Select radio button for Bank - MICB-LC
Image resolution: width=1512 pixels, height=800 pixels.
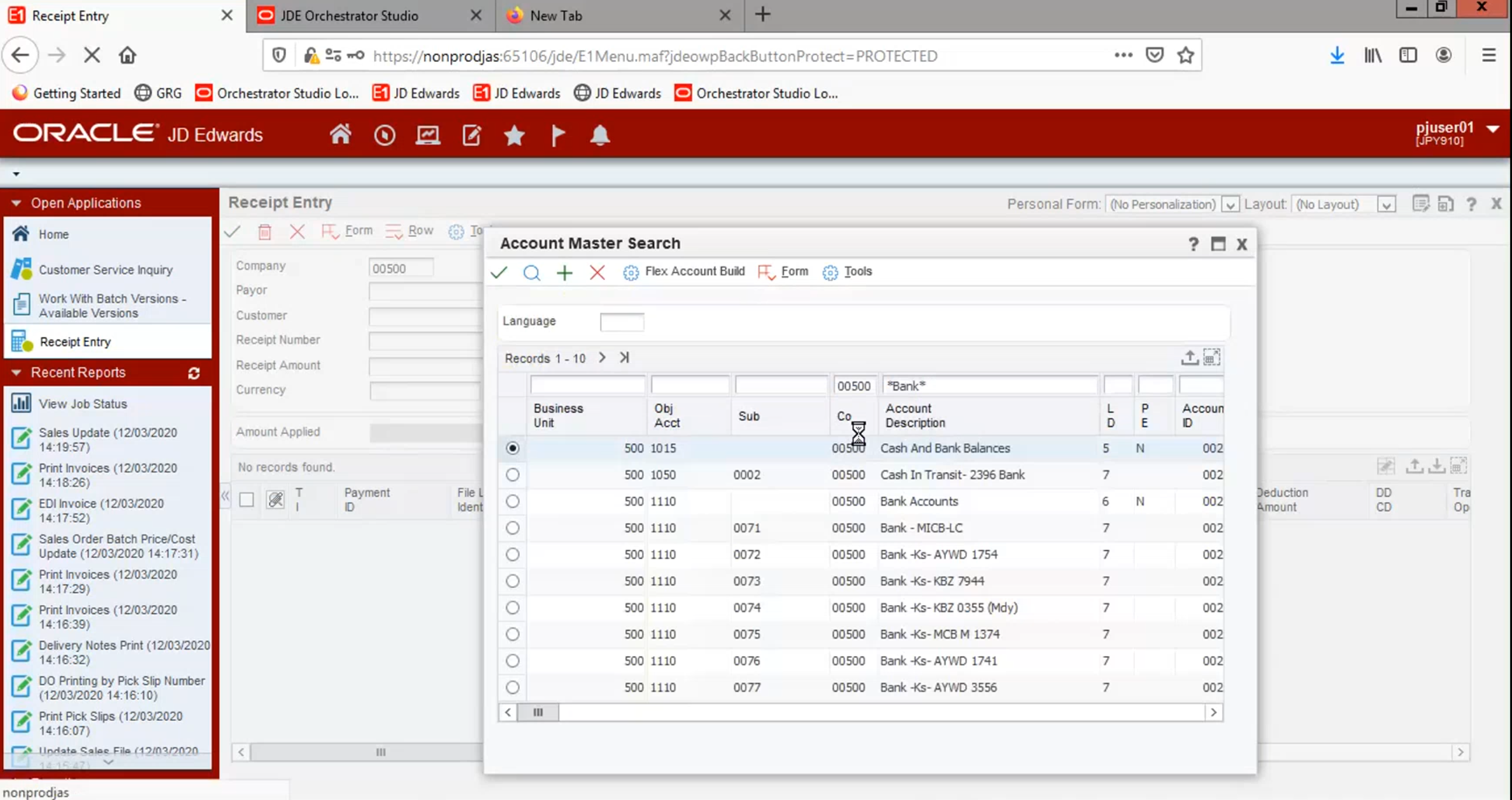(512, 528)
